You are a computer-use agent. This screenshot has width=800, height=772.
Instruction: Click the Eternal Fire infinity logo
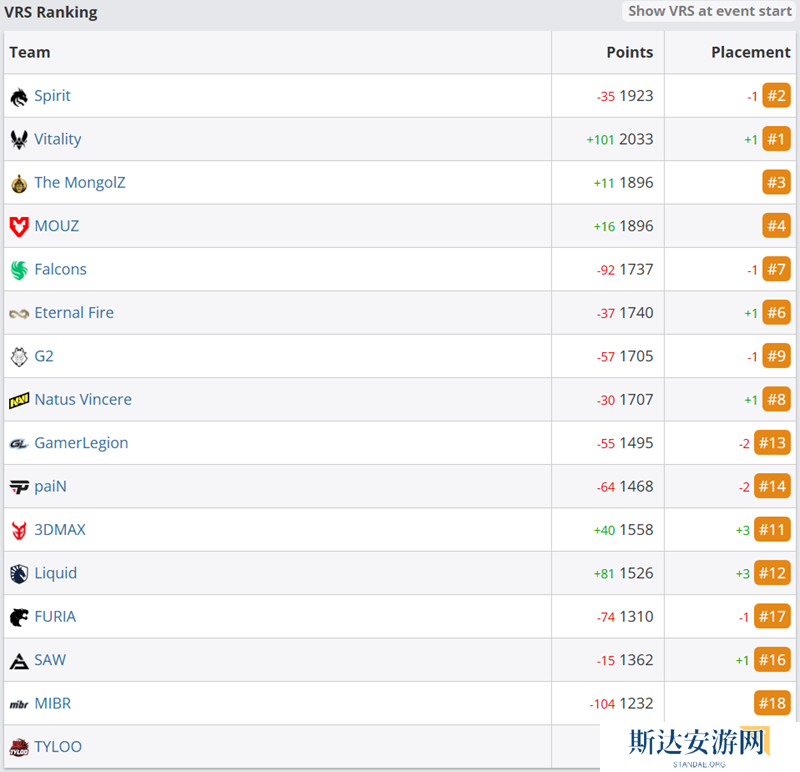[19, 314]
